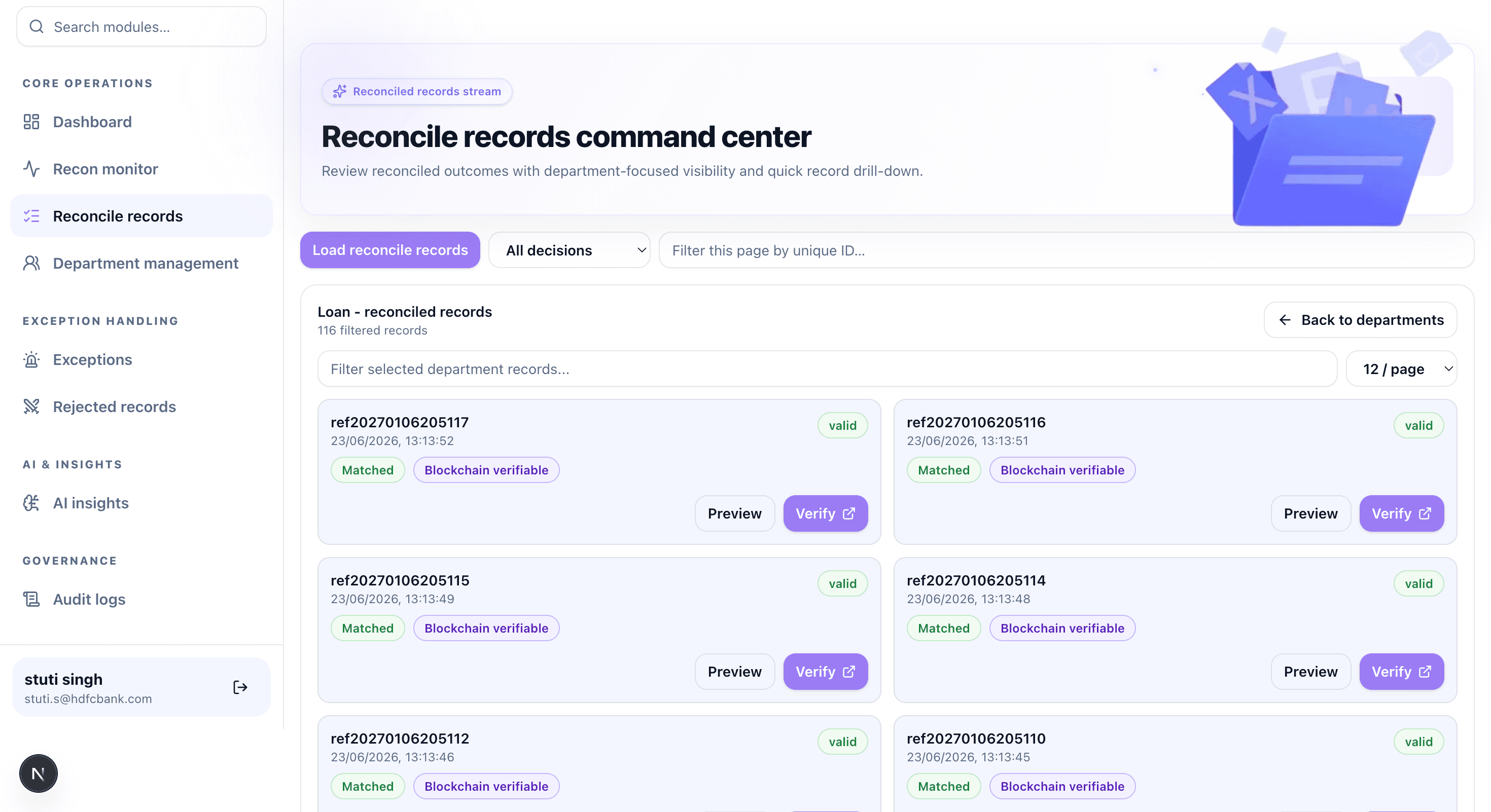Click the logout icon beside stuti singh
Viewport: 1491px width, 812px height.
point(240,687)
